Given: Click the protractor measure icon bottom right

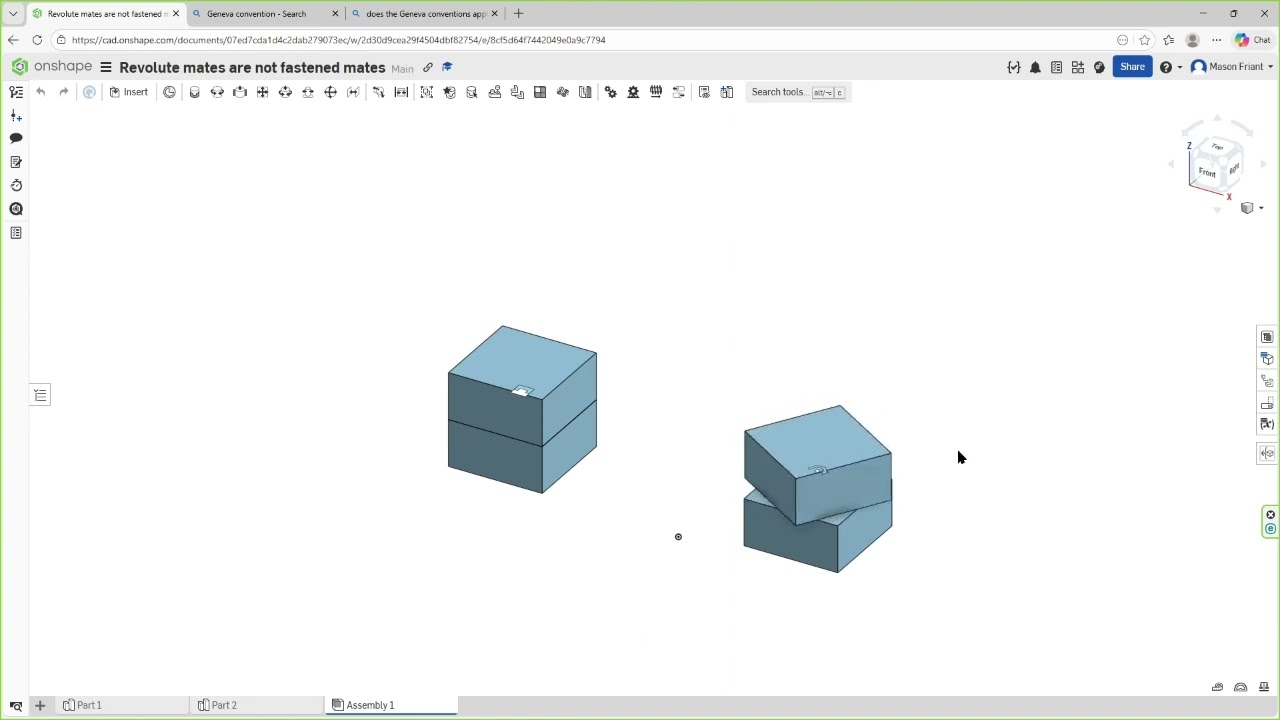Looking at the screenshot, I should (1240, 687).
